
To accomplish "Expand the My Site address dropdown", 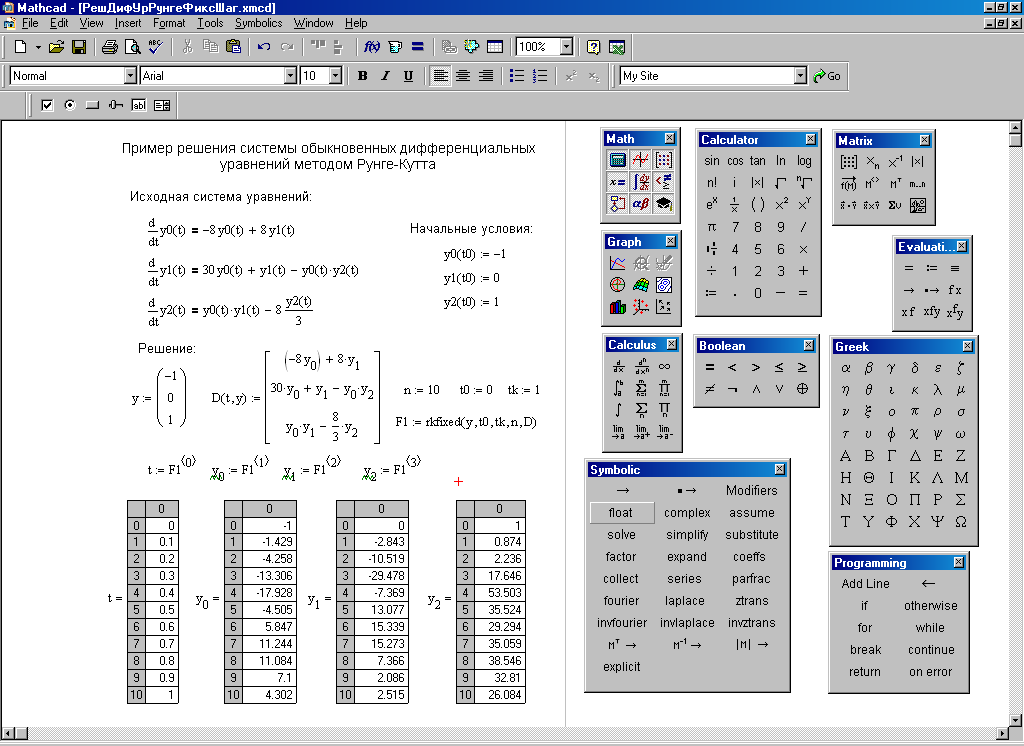I will point(801,76).
